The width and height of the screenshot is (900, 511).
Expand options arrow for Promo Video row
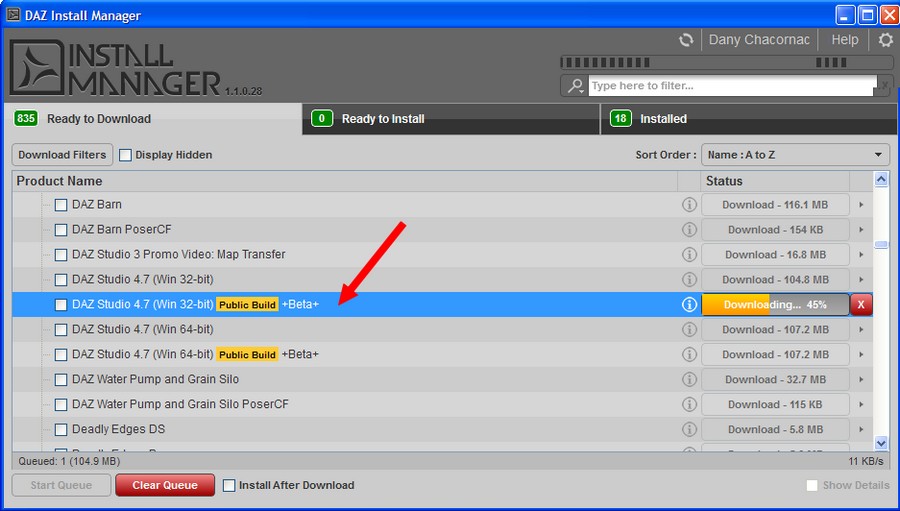point(861,254)
